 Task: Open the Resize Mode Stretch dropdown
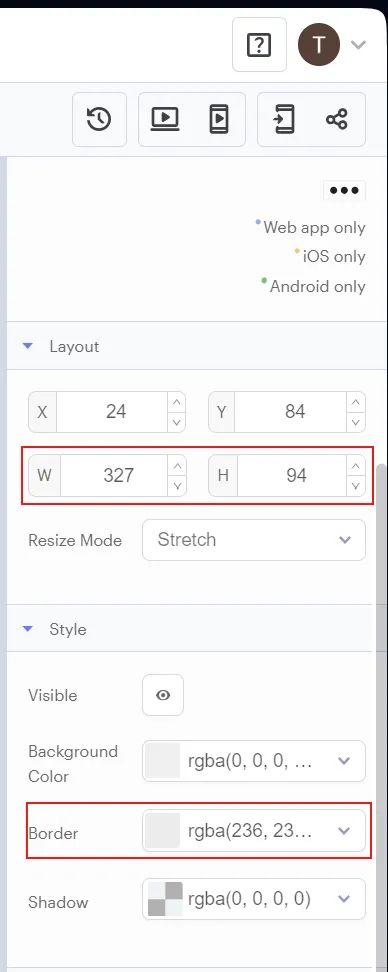254,540
